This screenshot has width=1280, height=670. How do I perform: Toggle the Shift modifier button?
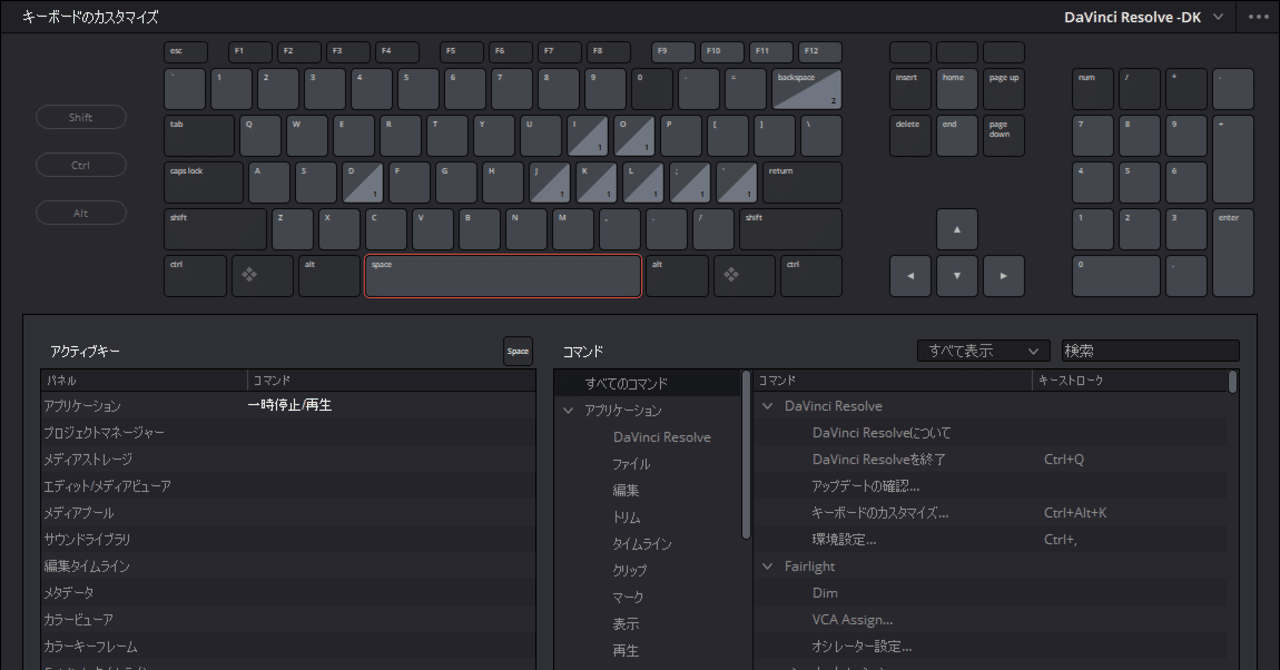click(81, 117)
